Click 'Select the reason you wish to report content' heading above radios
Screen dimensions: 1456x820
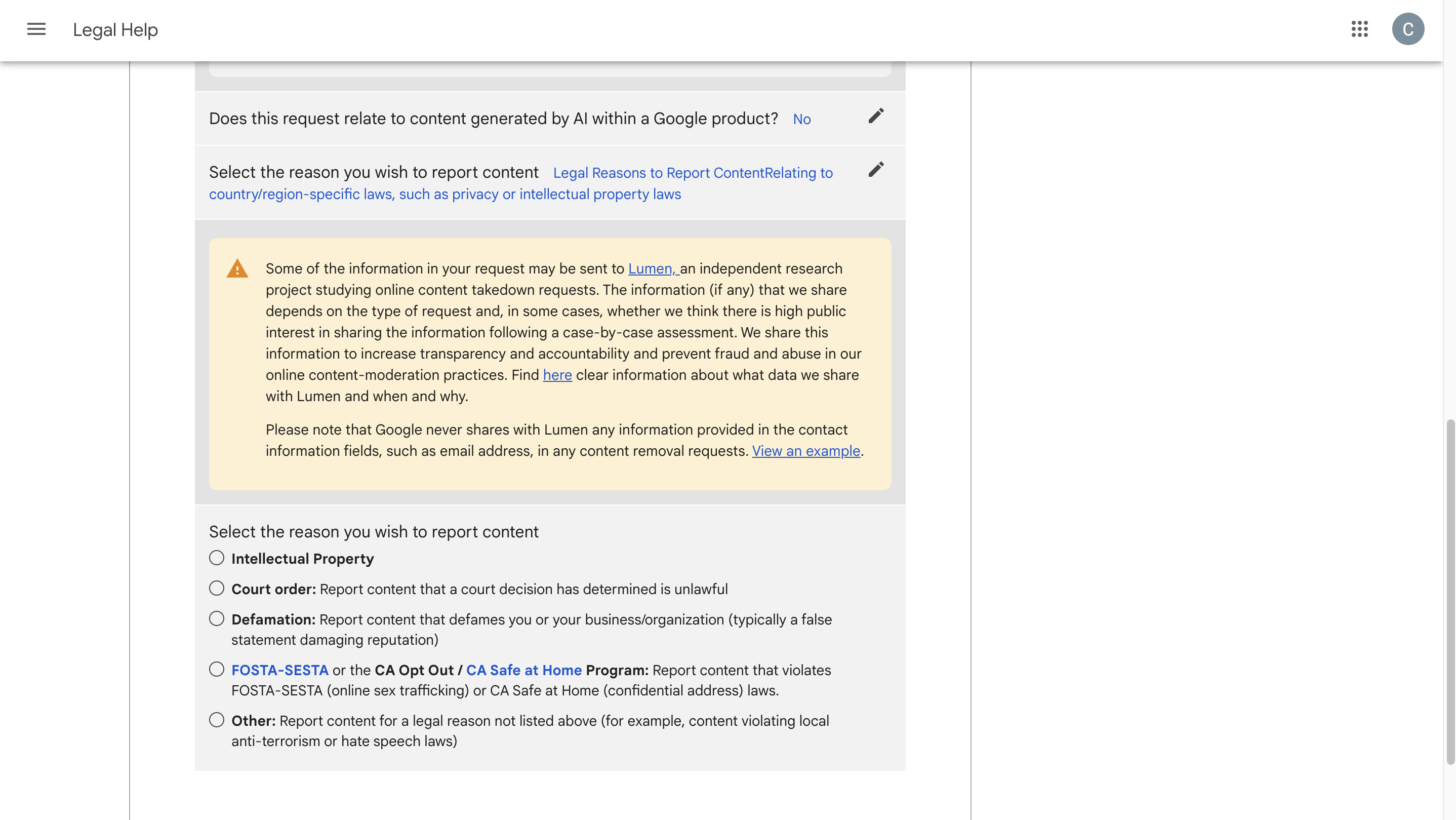[x=374, y=532]
